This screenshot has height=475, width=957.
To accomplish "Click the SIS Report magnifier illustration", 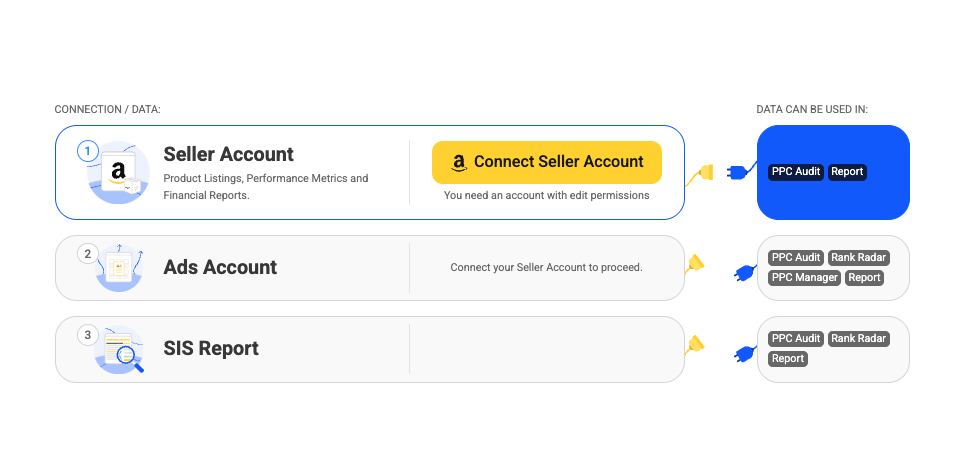I will tap(120, 349).
